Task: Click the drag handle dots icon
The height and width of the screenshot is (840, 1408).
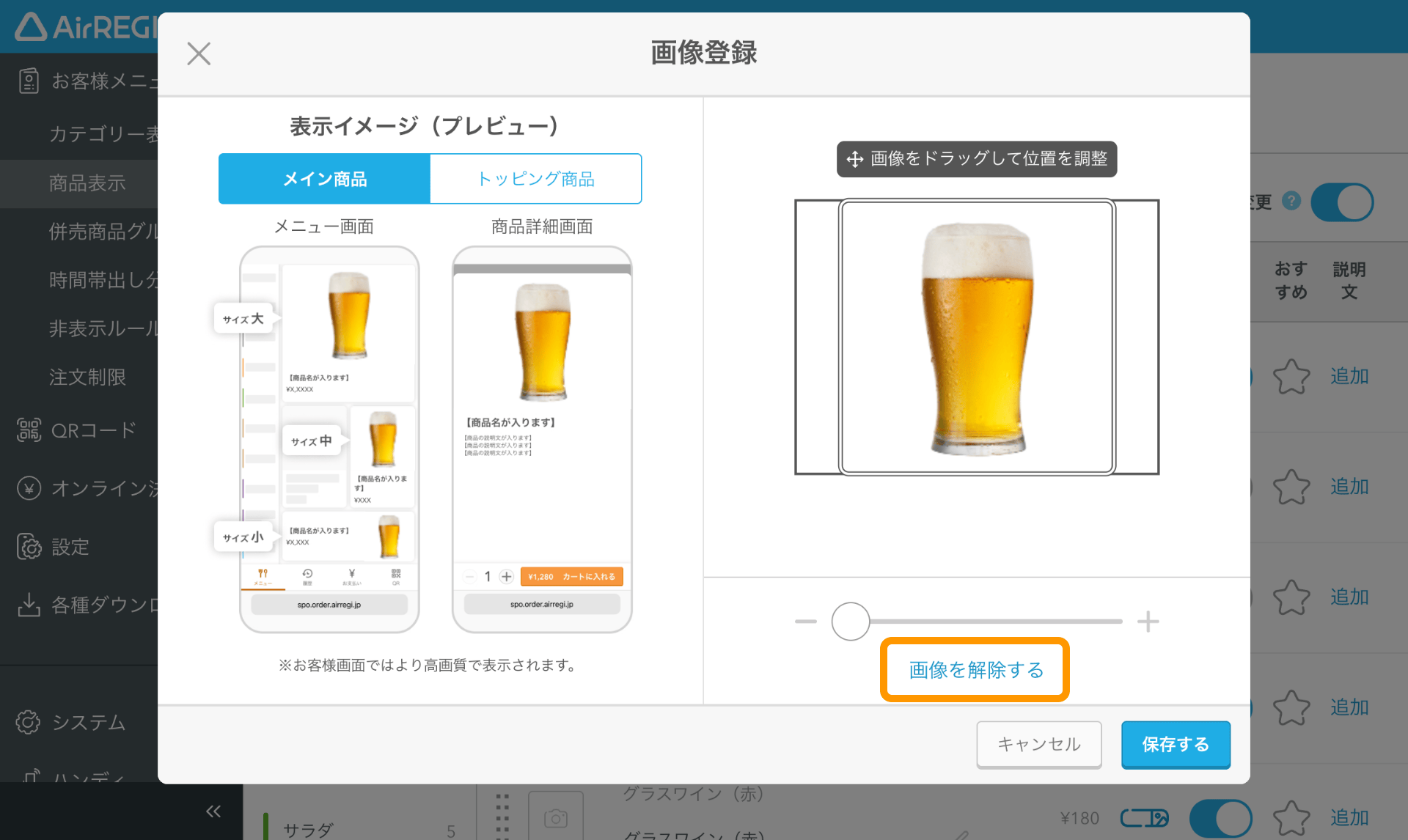Action: click(502, 816)
